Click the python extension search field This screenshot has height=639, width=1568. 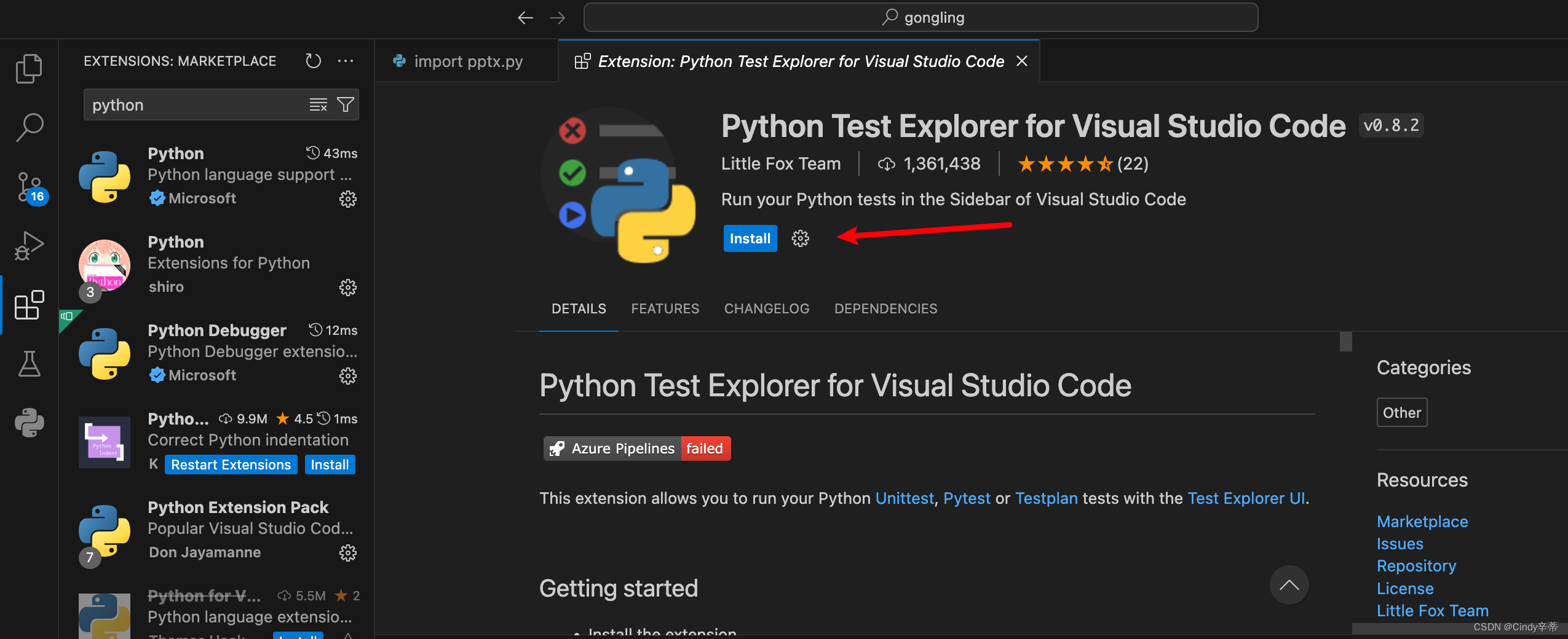(197, 105)
